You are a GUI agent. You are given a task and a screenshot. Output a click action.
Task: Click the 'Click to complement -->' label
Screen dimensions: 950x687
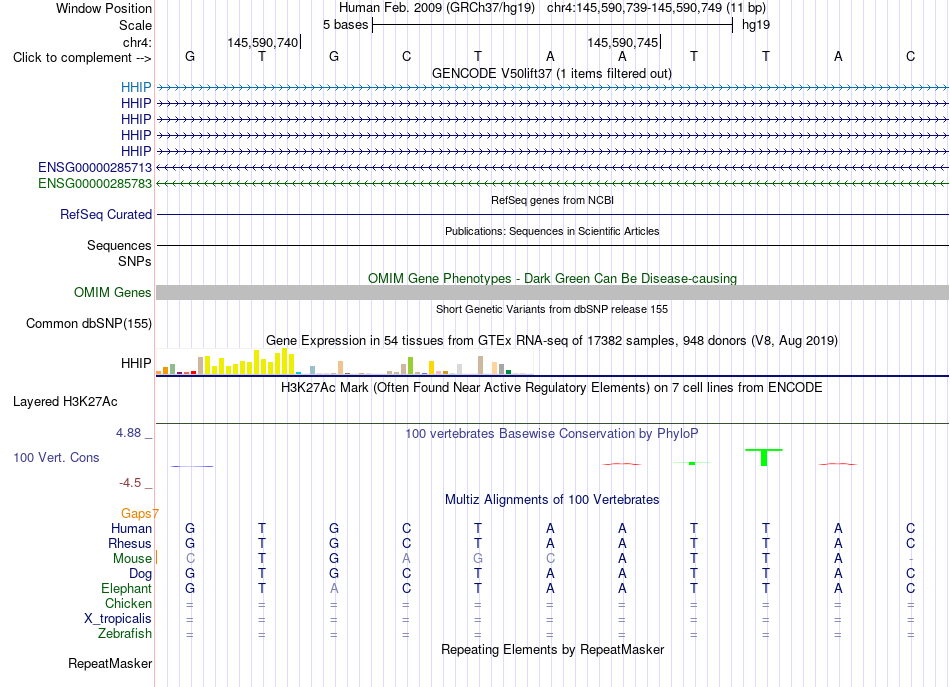82,58
